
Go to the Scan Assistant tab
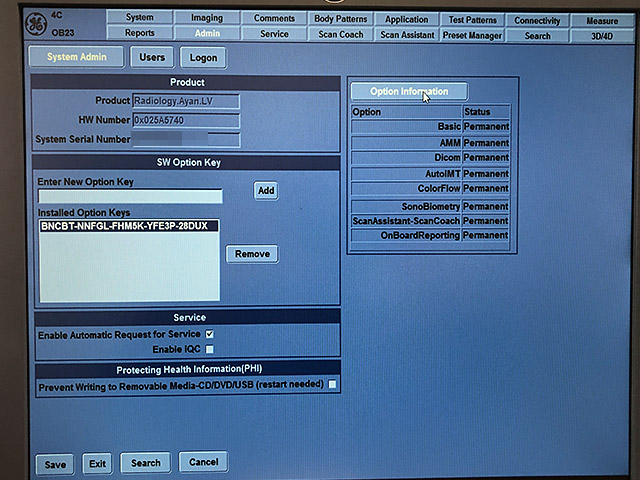click(x=407, y=35)
